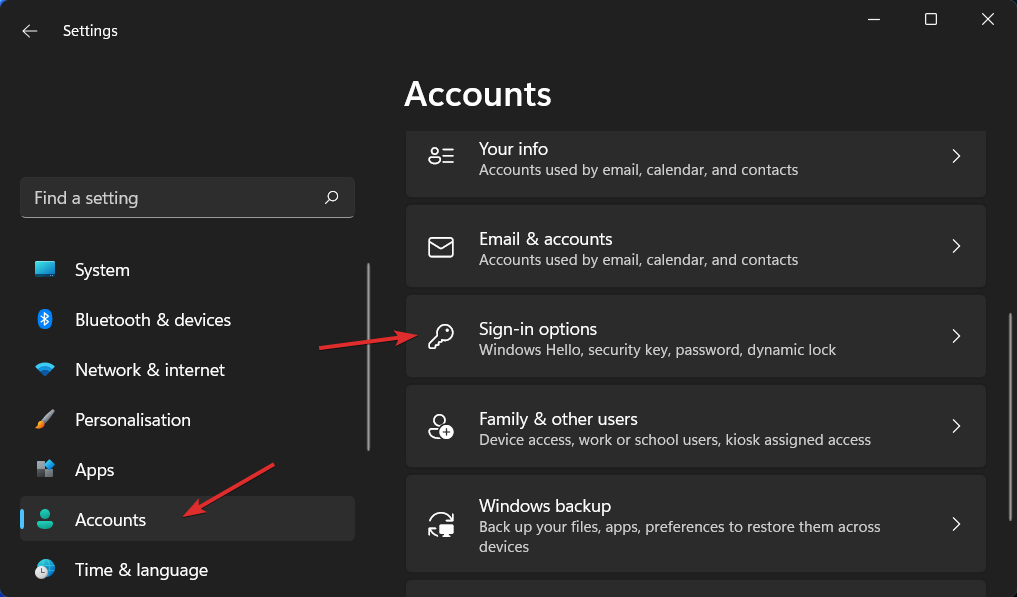Click the Sign-in options key icon
Viewport: 1017px width, 597px height.
(x=441, y=337)
